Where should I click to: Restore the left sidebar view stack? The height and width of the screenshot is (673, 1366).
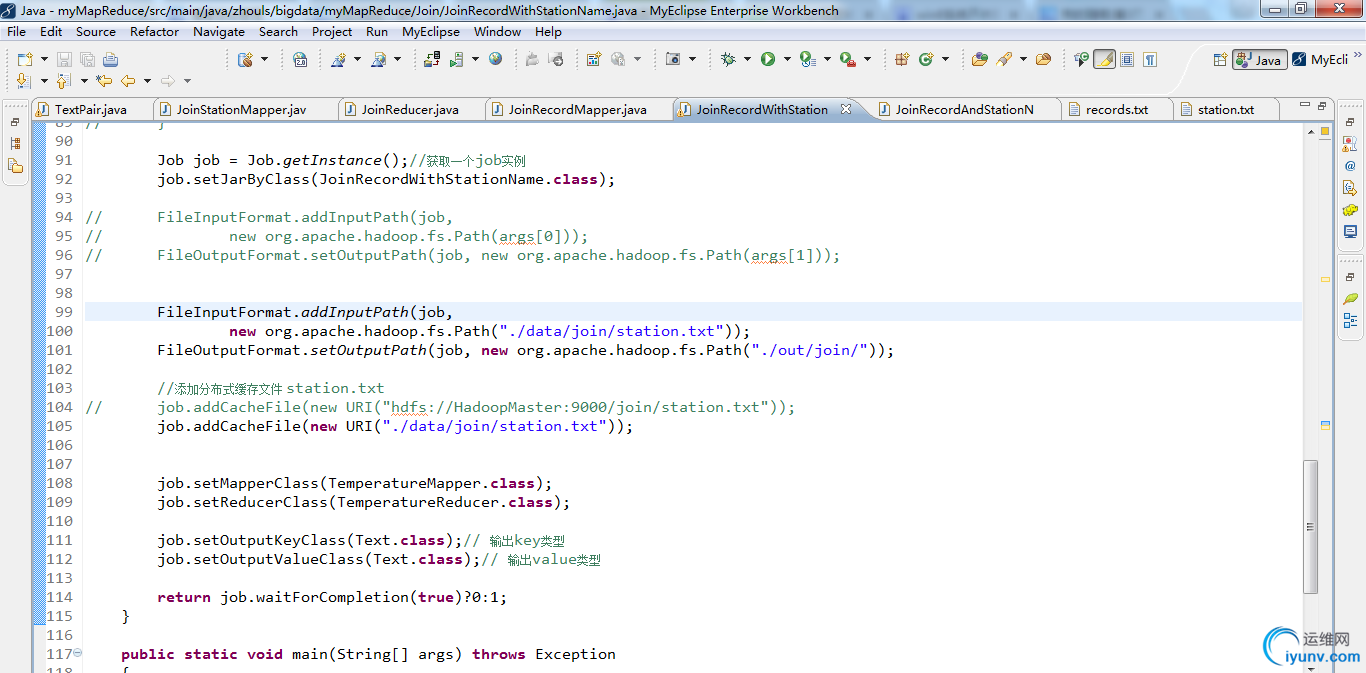(x=15, y=122)
